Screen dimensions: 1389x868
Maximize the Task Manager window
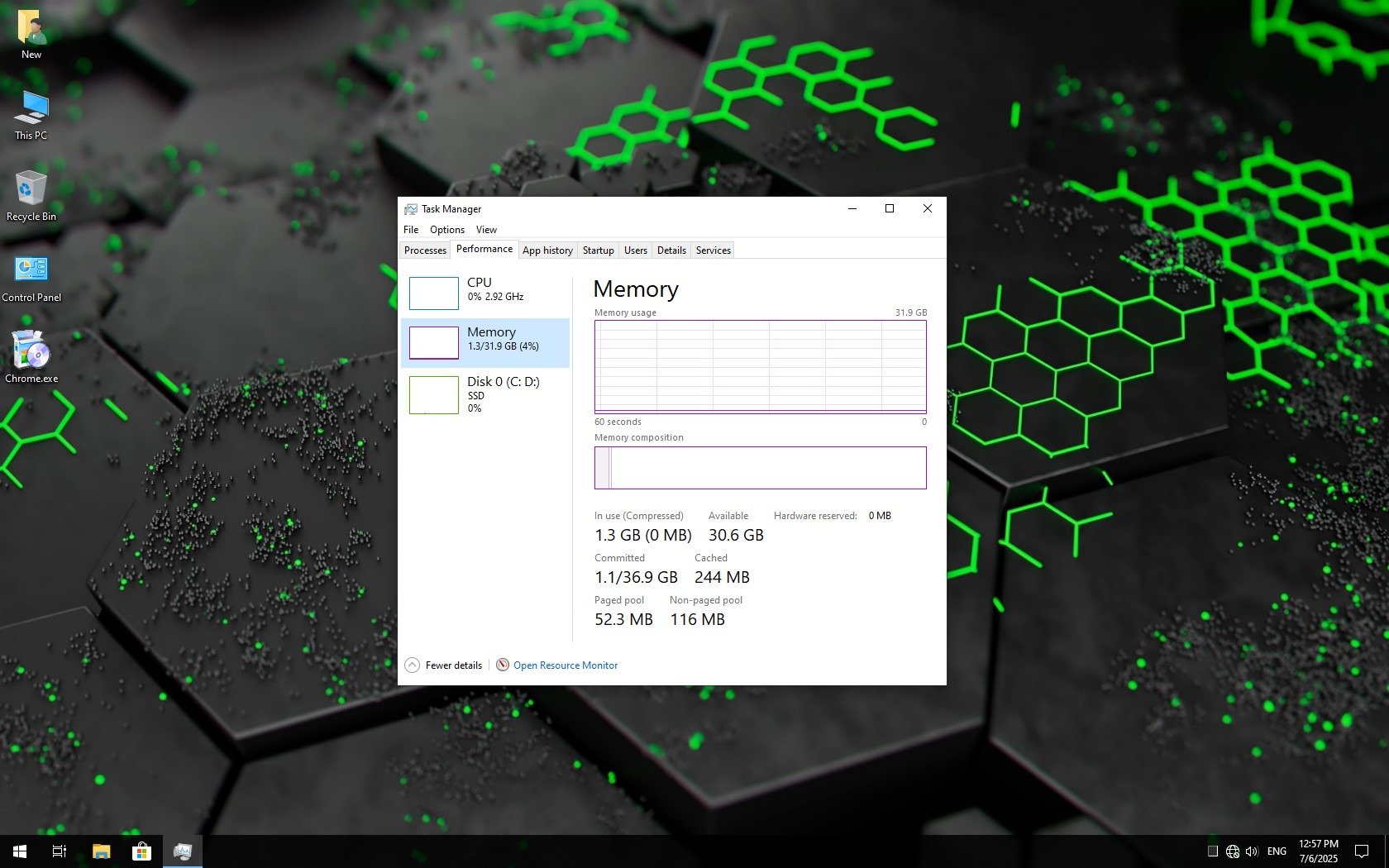coord(890,209)
